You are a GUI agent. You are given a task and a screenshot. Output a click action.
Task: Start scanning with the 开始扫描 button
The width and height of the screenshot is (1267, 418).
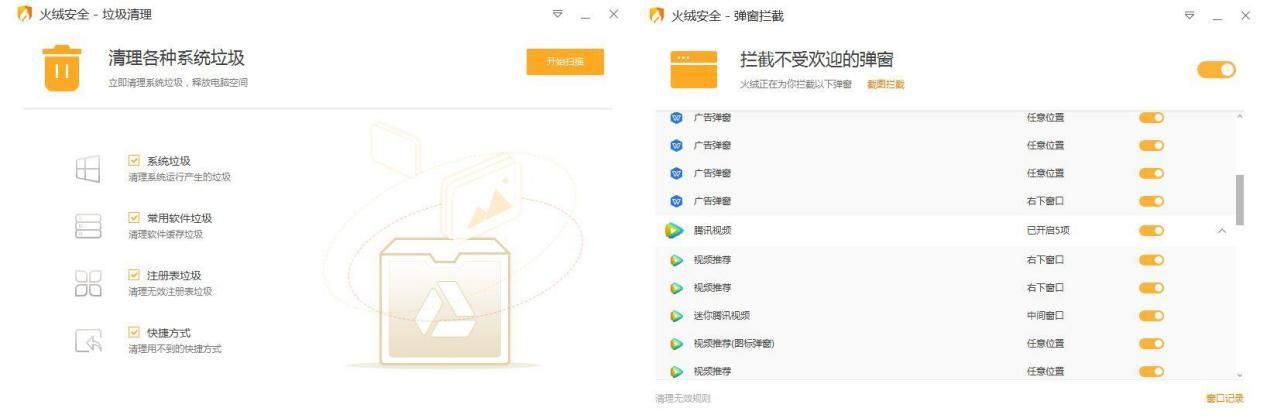tap(565, 61)
